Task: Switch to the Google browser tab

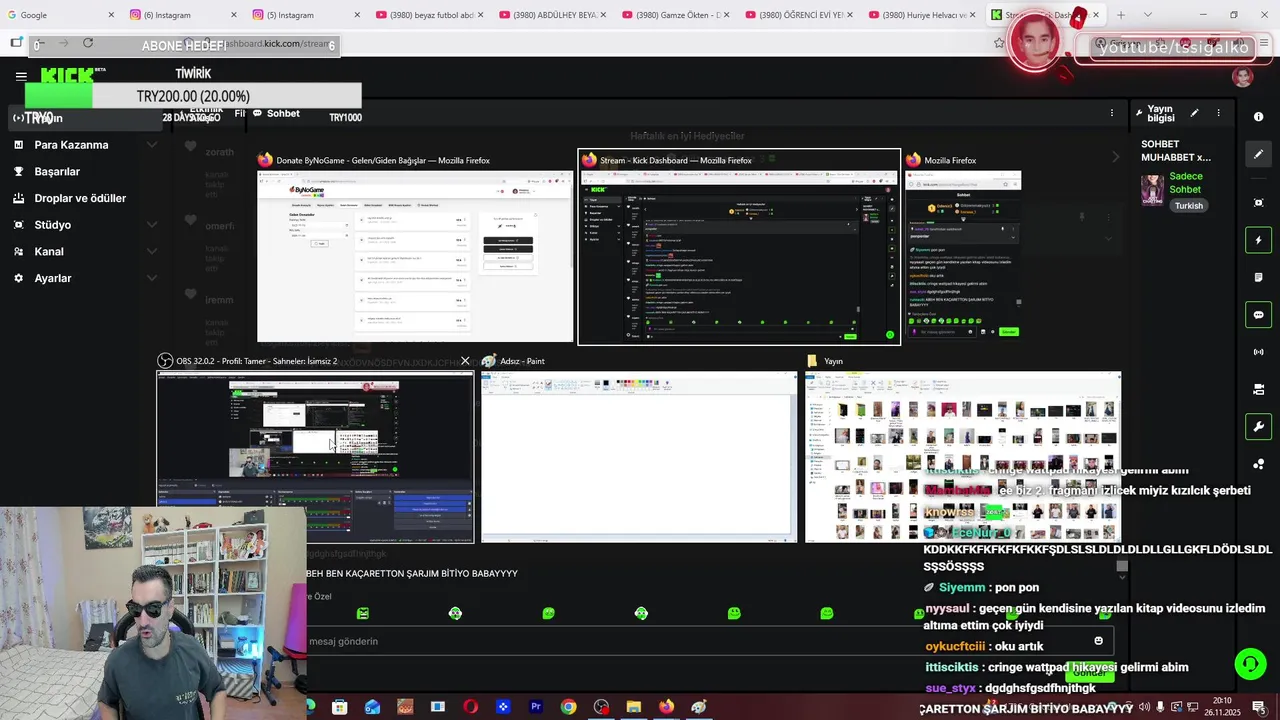Action: pyautogui.click(x=60, y=15)
